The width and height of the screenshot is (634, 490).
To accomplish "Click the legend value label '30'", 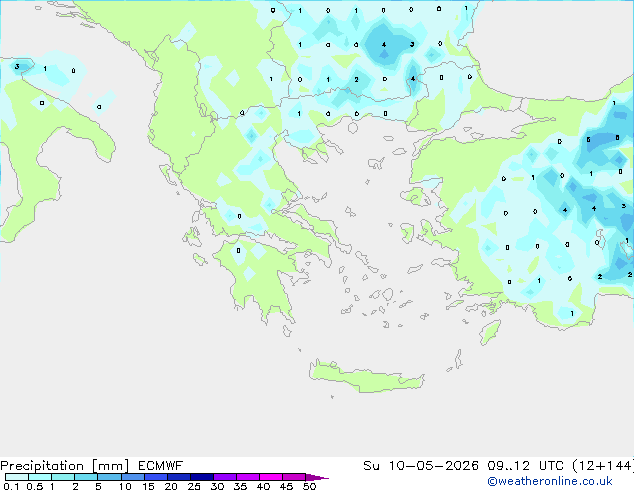I will pos(217,486).
